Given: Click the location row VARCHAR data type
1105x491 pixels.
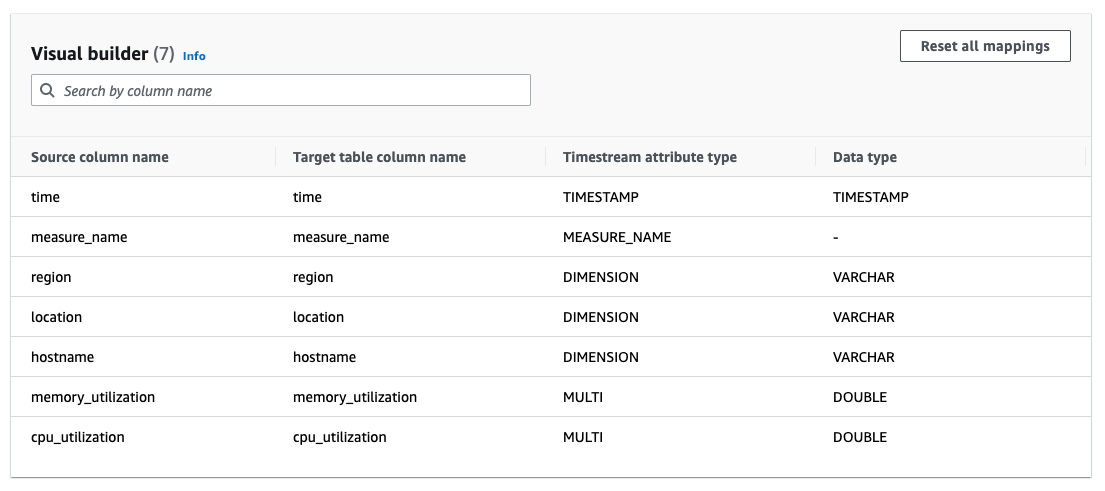Looking at the screenshot, I should coord(863,317).
